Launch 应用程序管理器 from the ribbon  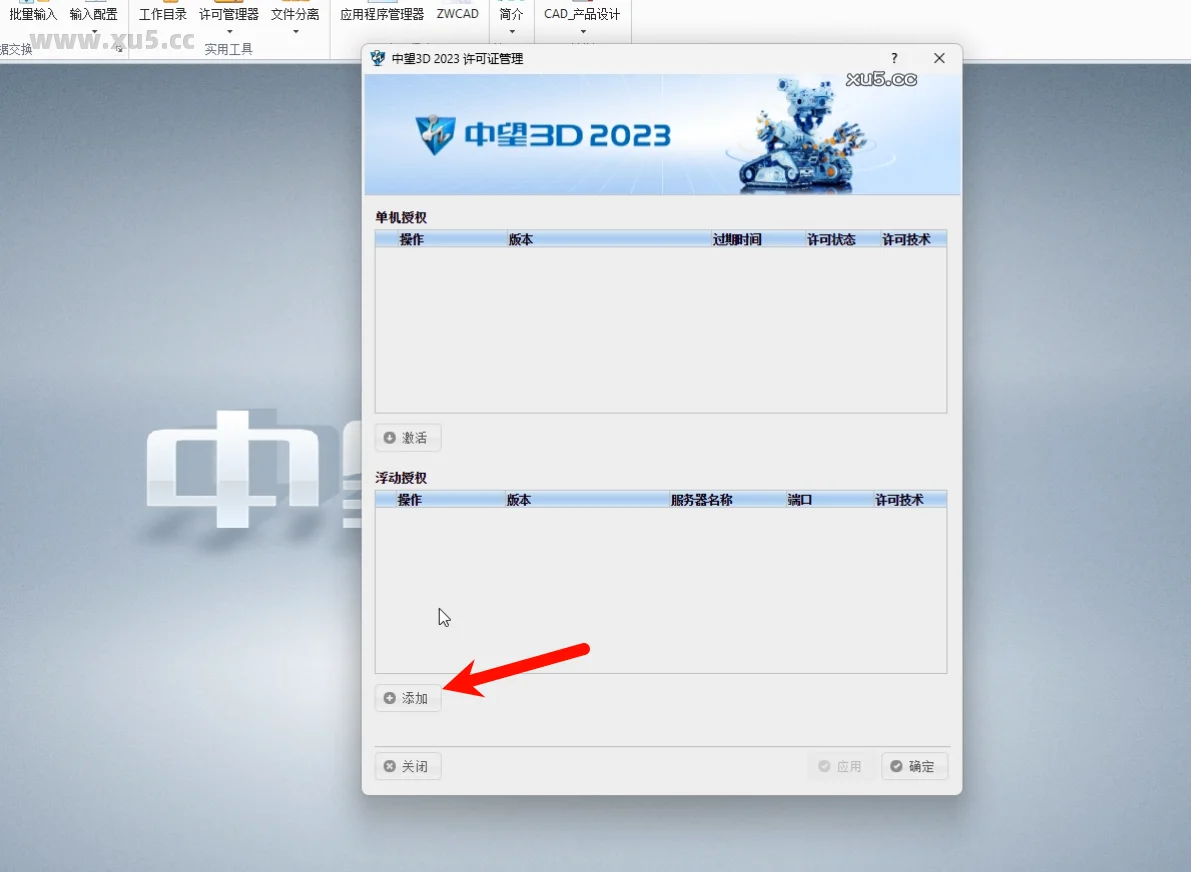[x=382, y=14]
